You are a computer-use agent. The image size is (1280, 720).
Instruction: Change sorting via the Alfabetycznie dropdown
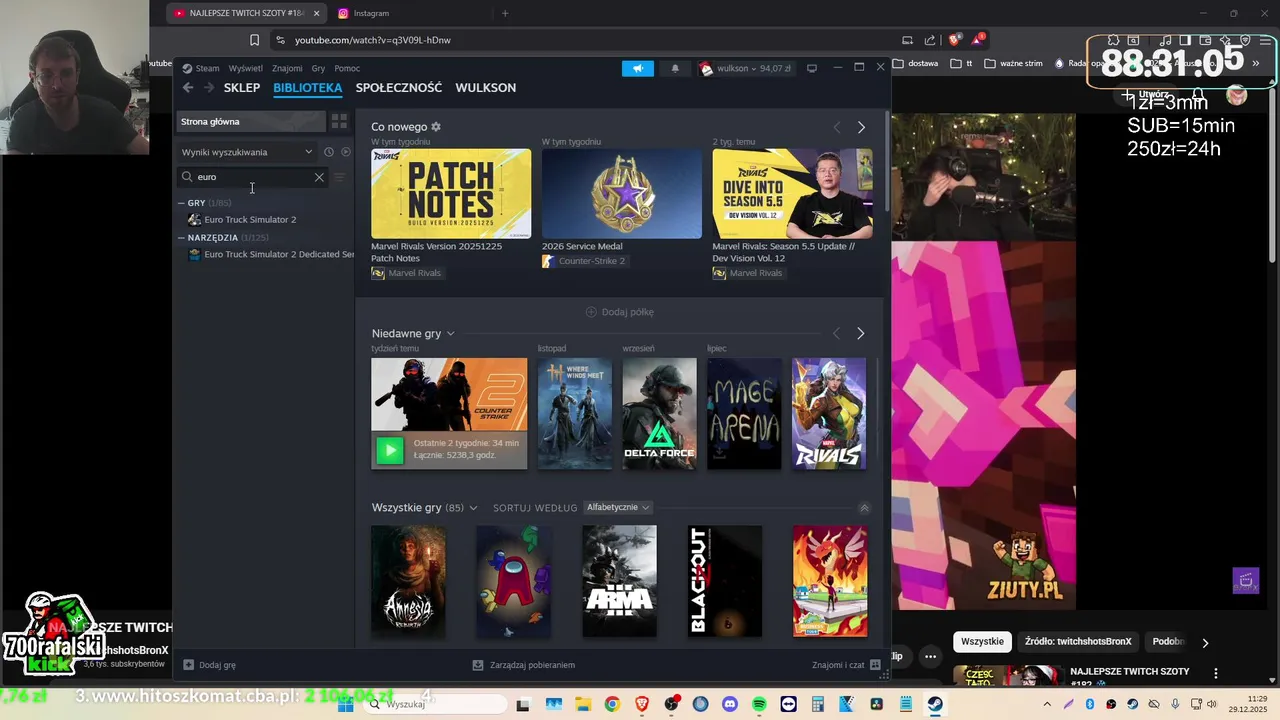[618, 508]
